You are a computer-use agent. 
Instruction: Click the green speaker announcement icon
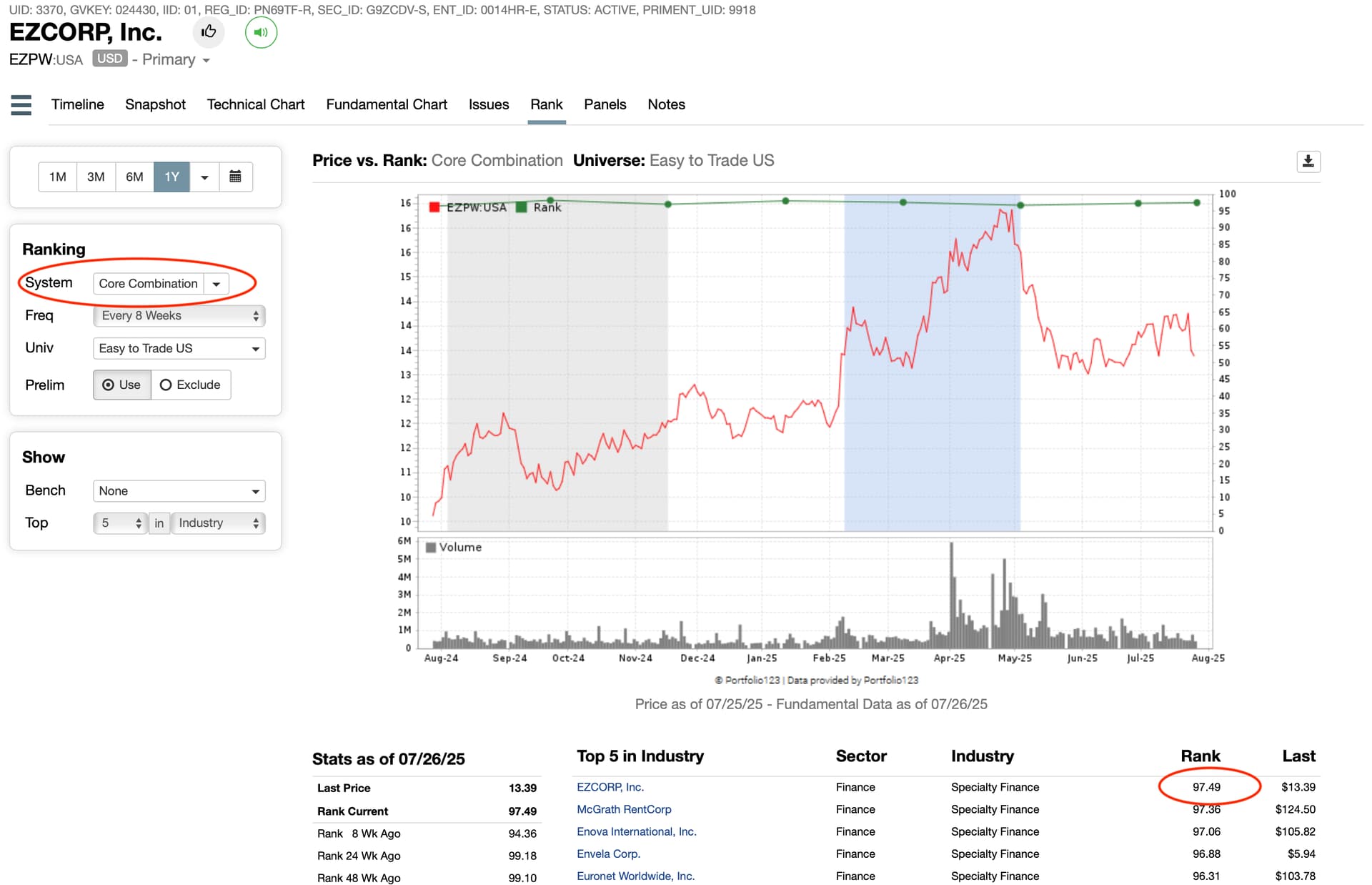pyautogui.click(x=261, y=32)
